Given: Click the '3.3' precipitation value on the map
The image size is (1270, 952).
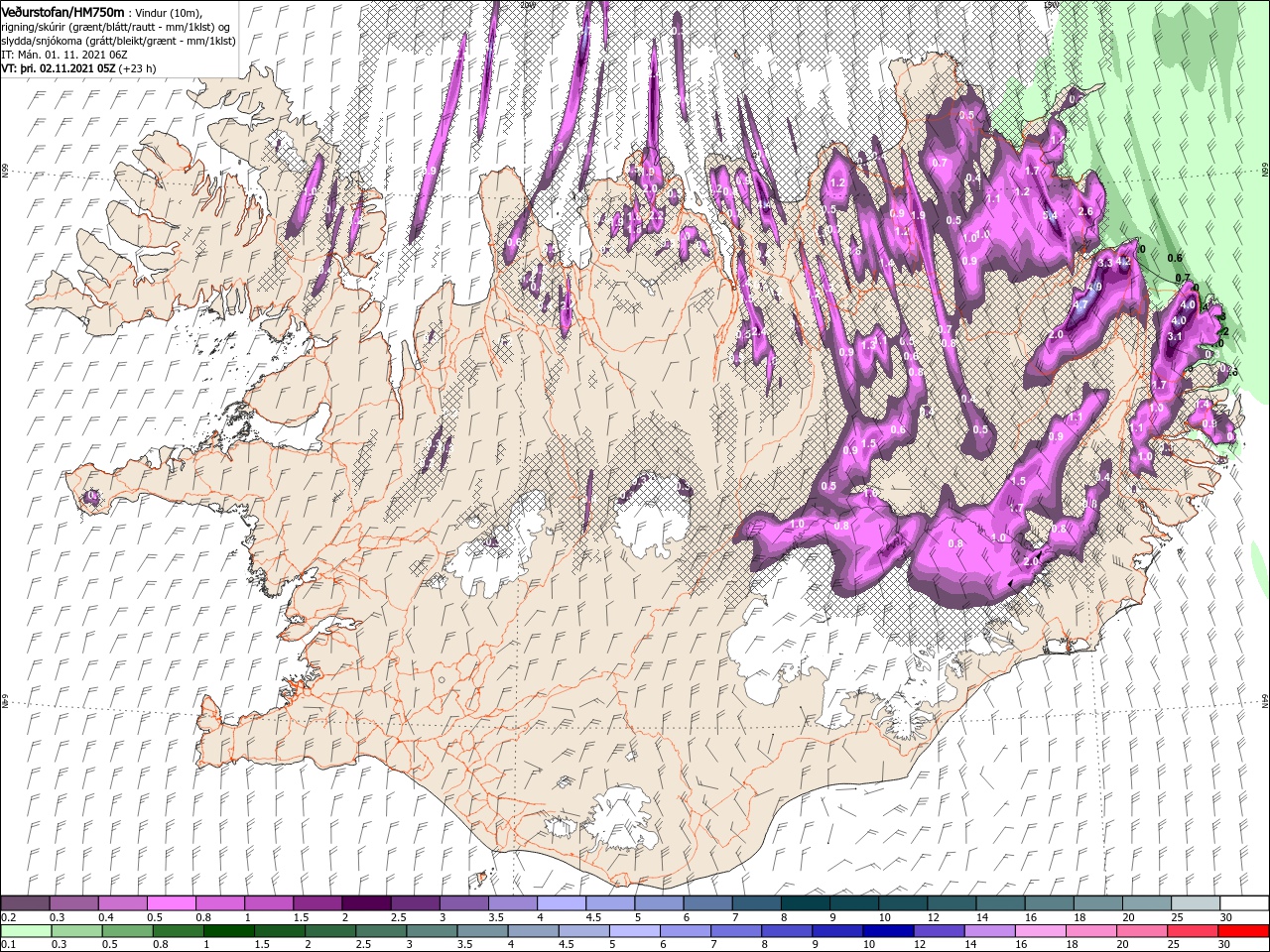Looking at the screenshot, I should (1105, 263).
